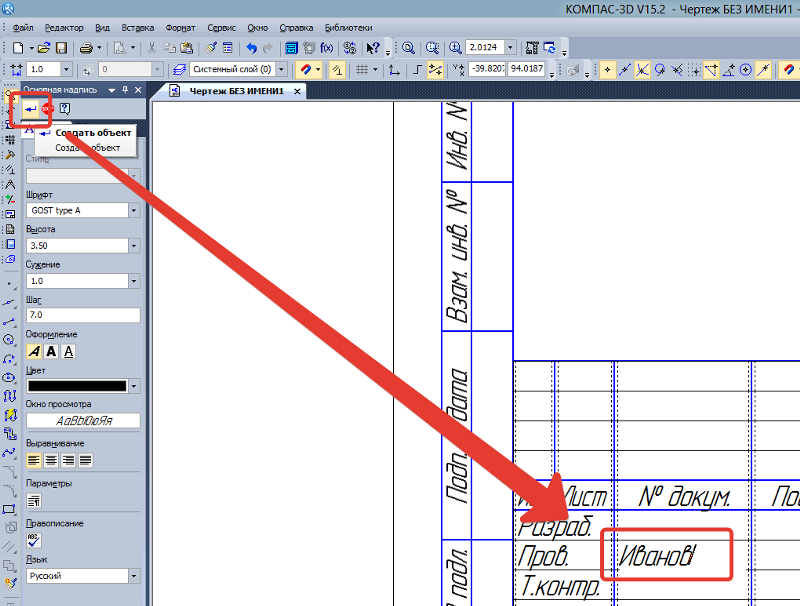
Task: Toggle spell checking under Правописание
Action: [34, 540]
